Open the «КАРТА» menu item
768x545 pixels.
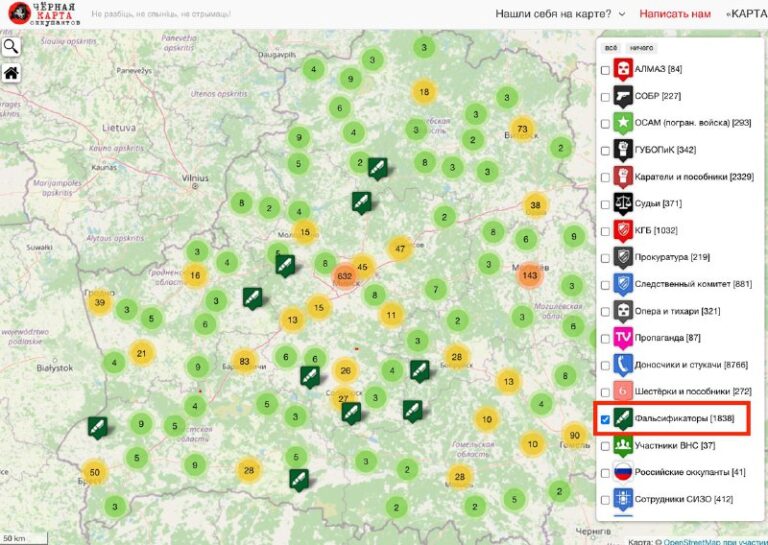pyautogui.click(x=746, y=14)
